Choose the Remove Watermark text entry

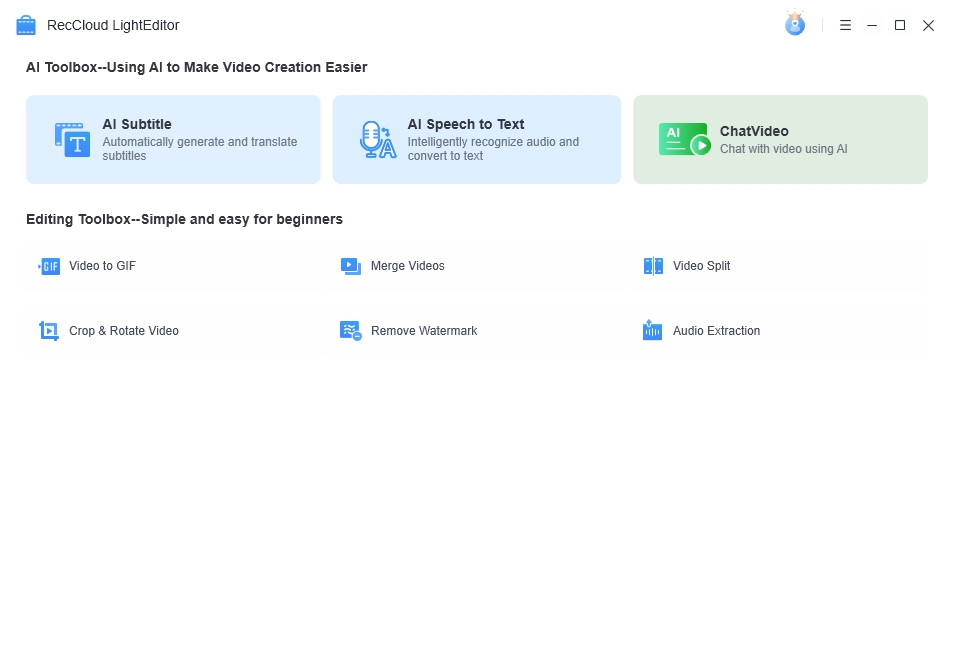pyautogui.click(x=424, y=331)
